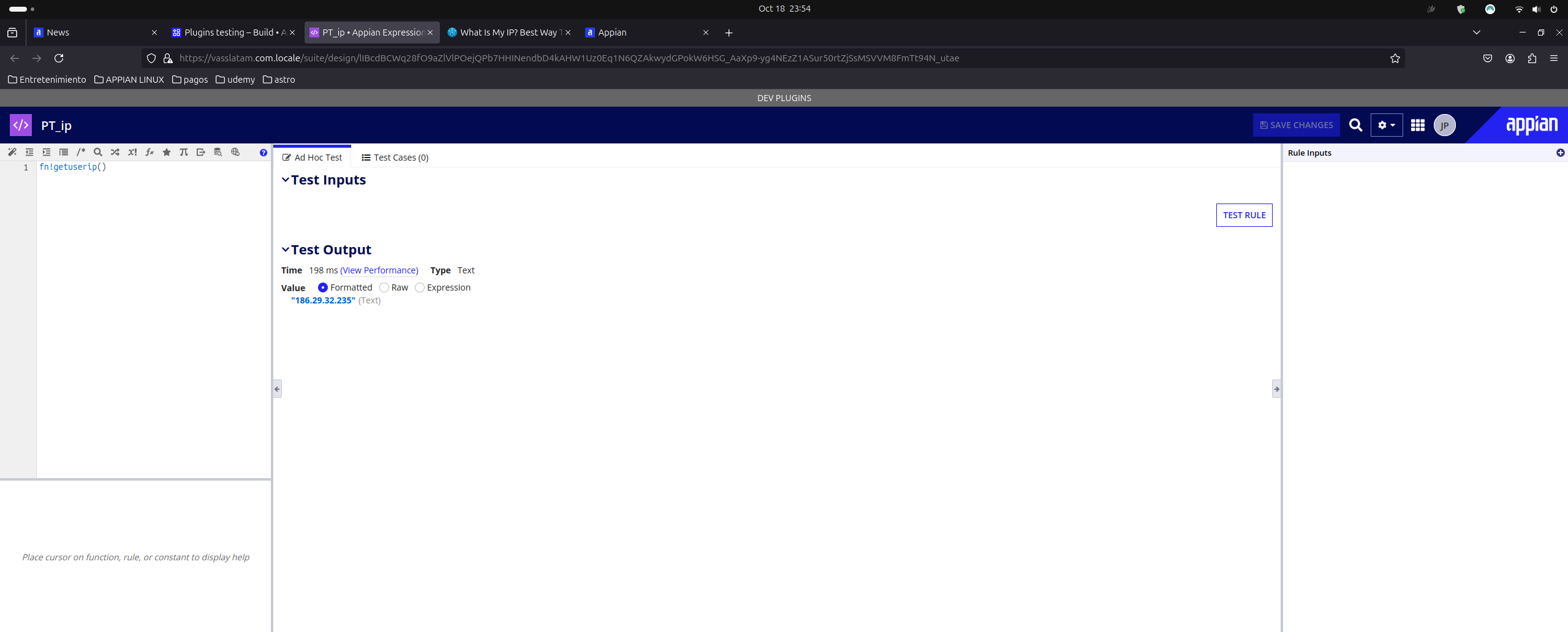Viewport: 1568px width, 632px height.
Task: Select the Raw value radio button
Action: (384, 287)
